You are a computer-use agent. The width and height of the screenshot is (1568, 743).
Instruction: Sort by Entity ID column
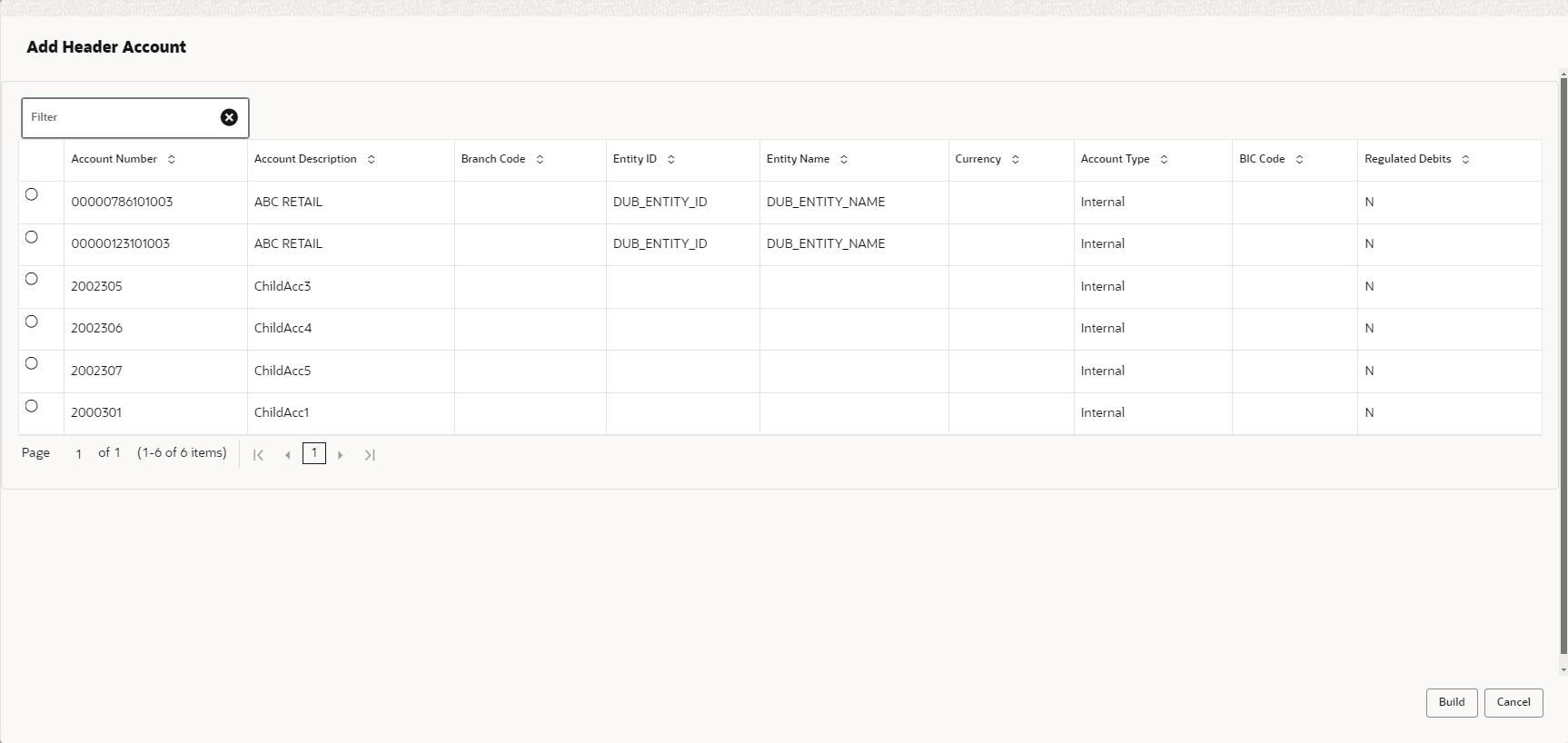pyautogui.click(x=671, y=160)
